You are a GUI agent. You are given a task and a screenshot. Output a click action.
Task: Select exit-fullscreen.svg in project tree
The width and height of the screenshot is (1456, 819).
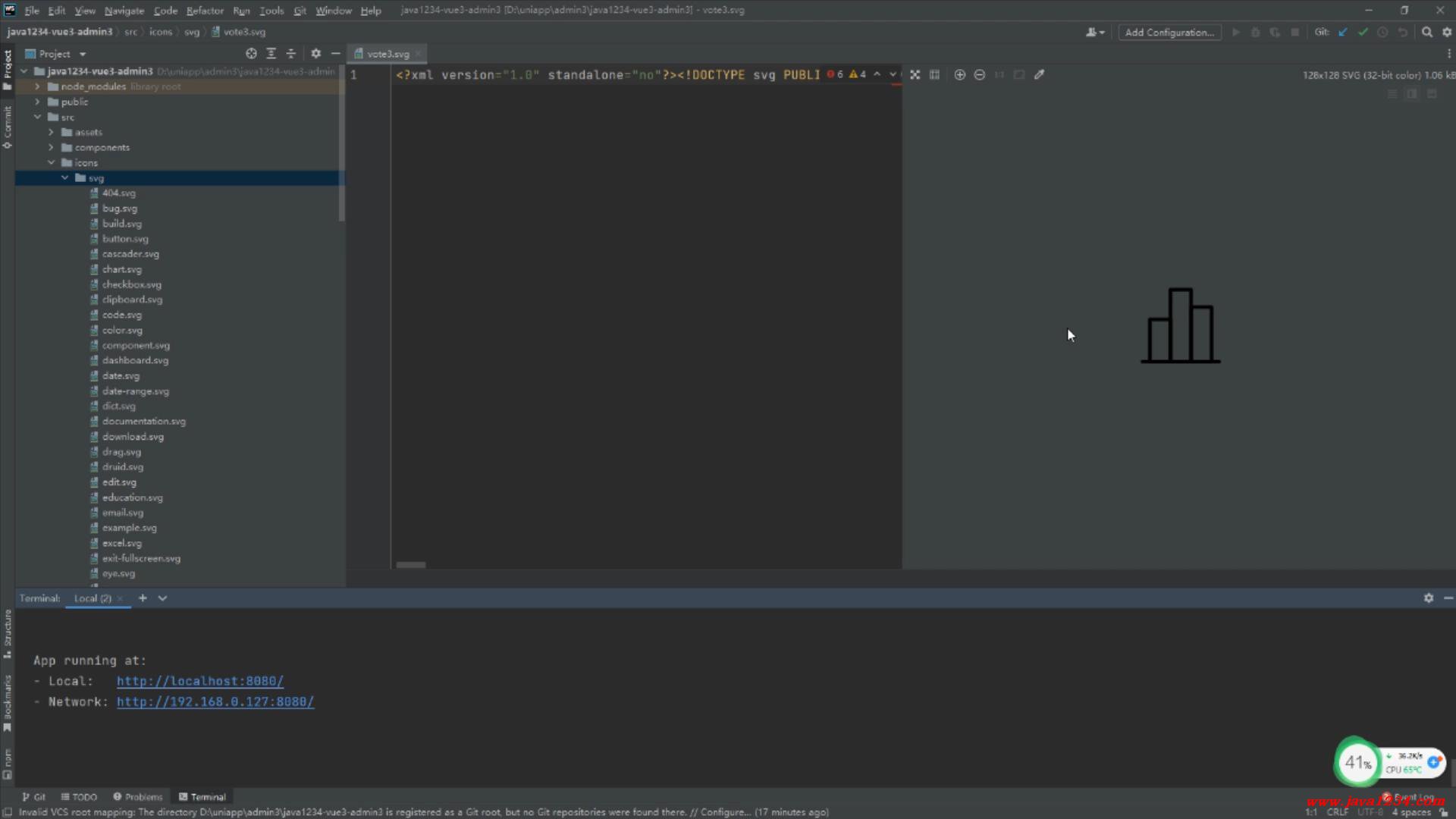pyautogui.click(x=141, y=558)
